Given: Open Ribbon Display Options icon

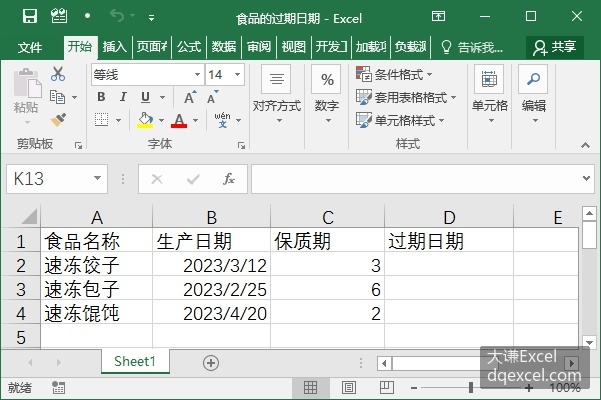Looking at the screenshot, I should click(438, 16).
